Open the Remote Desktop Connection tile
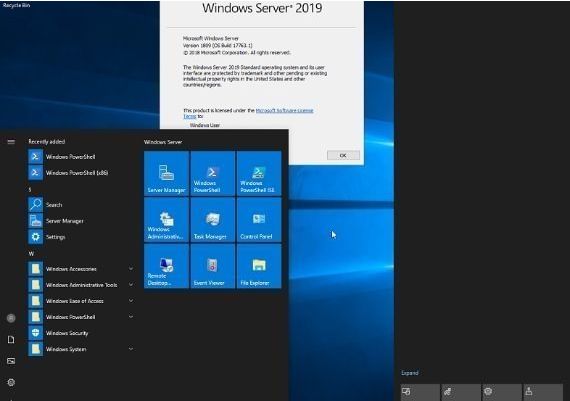 point(166,266)
